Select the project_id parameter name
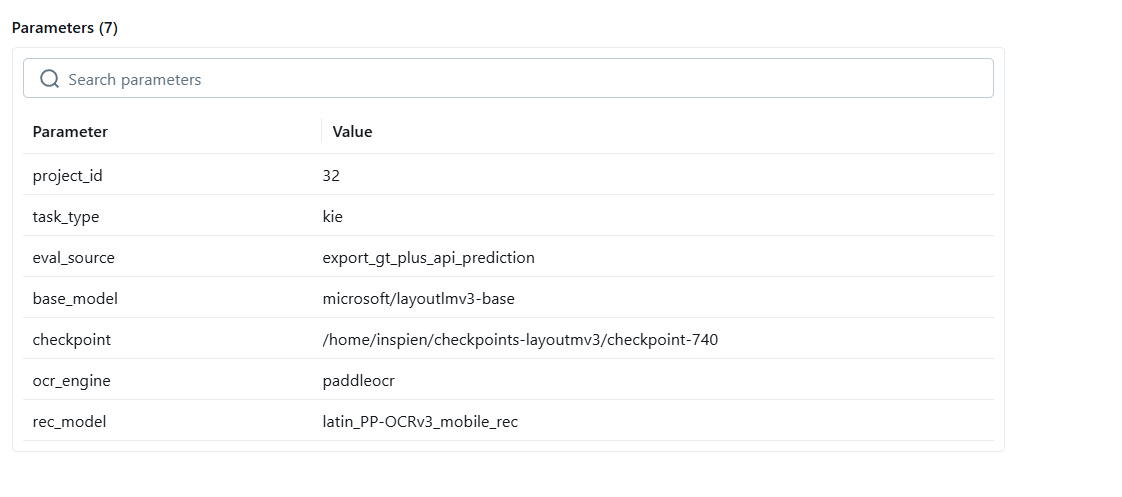Screen dimensions: 1122x497 [x=68, y=176]
